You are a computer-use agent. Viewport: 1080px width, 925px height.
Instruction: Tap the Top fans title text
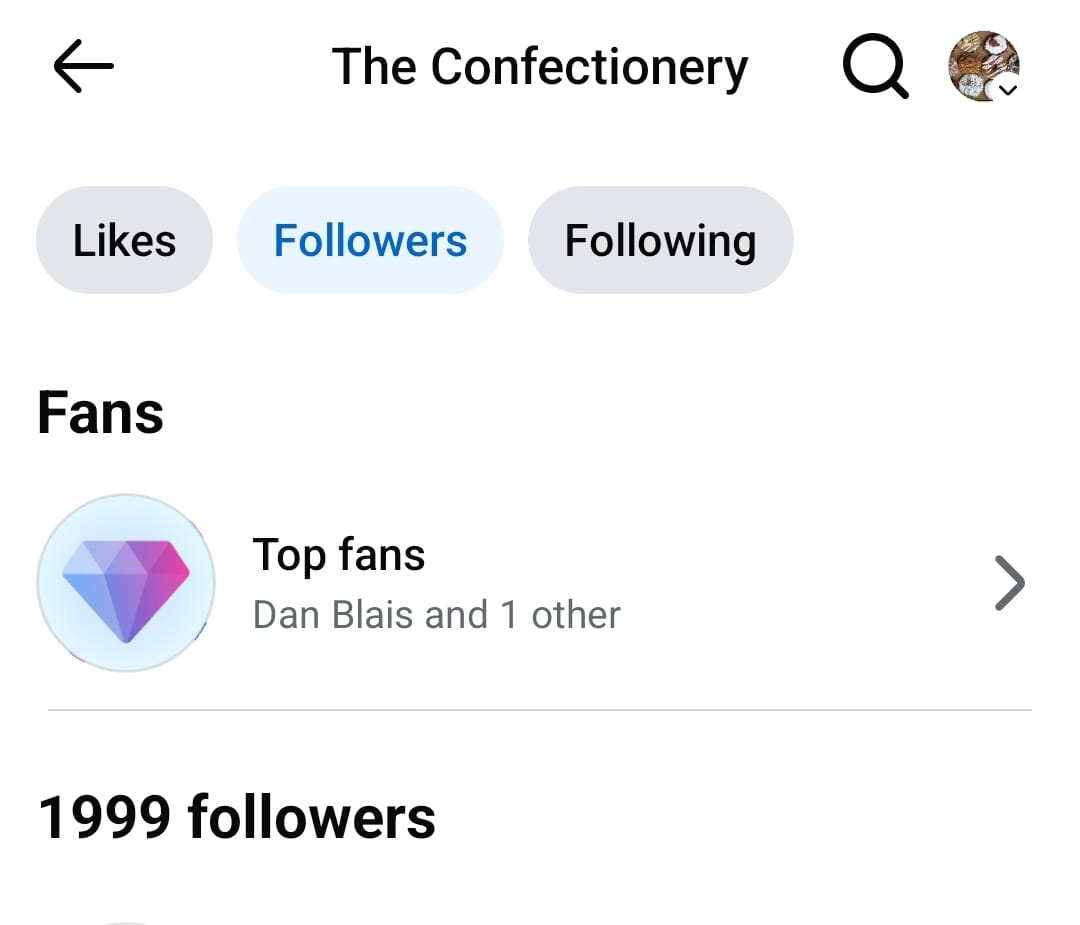click(x=339, y=555)
